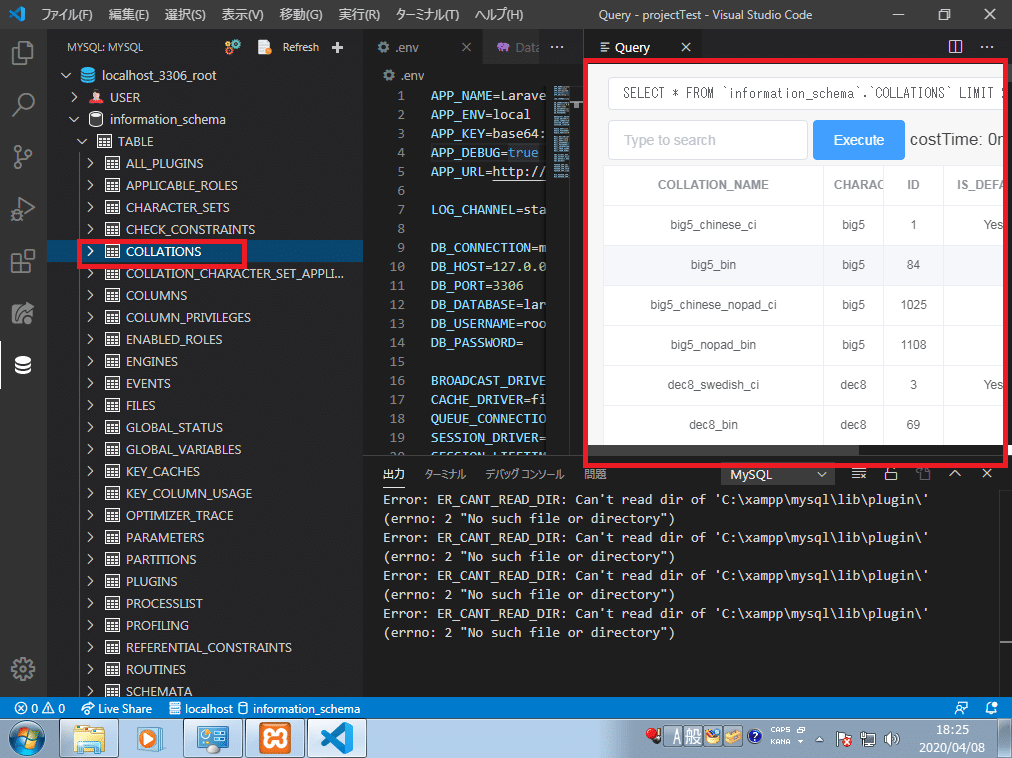1012x758 pixels.
Task: Switch to the ターミナル panel tab
Action: [445, 474]
